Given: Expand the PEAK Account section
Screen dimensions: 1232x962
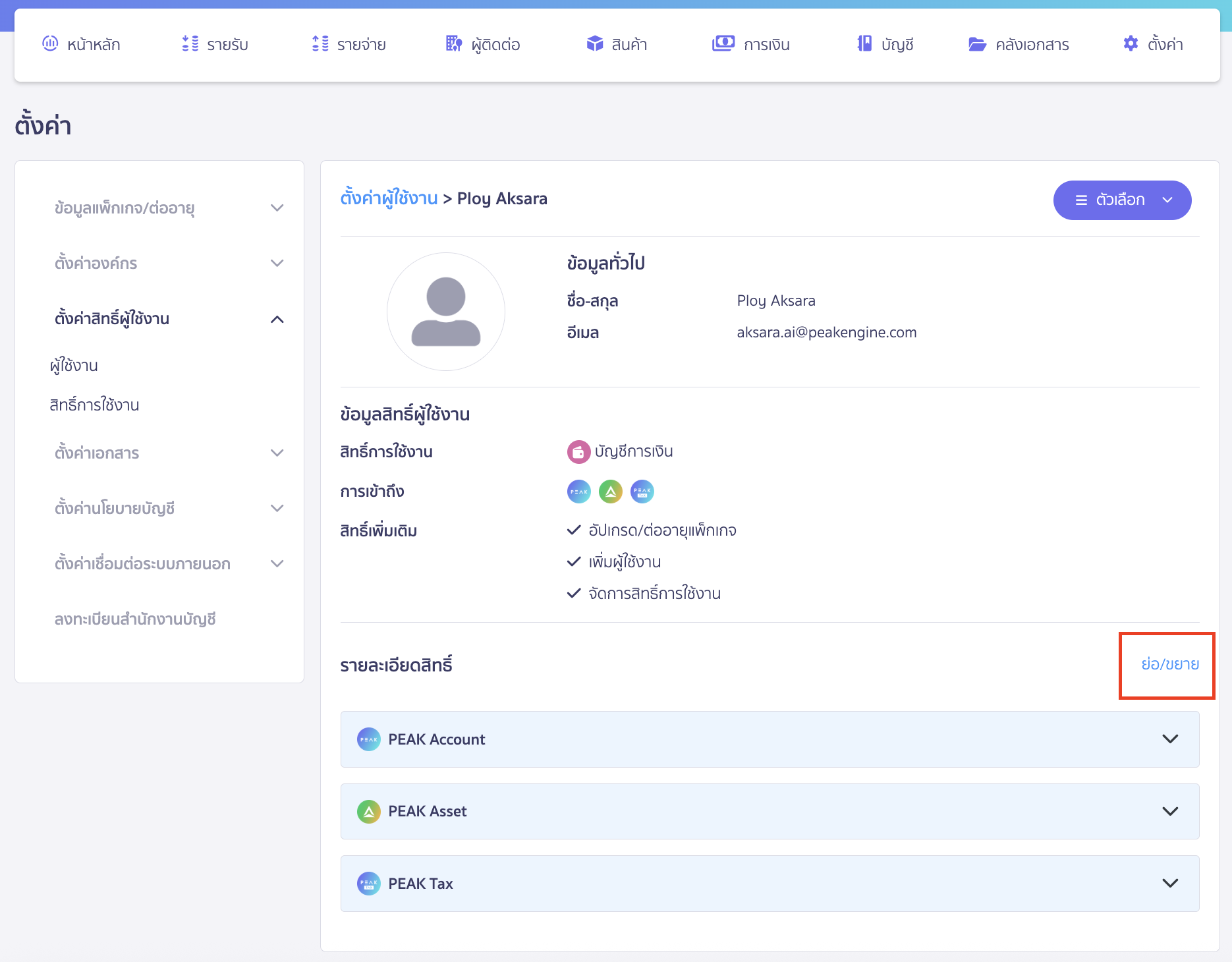Looking at the screenshot, I should coord(1169,739).
